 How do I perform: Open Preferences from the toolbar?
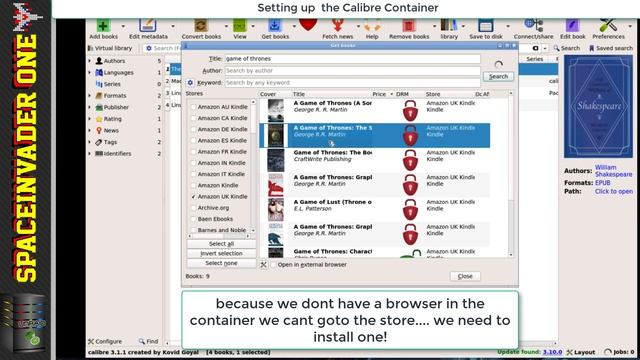pyautogui.click(x=608, y=26)
